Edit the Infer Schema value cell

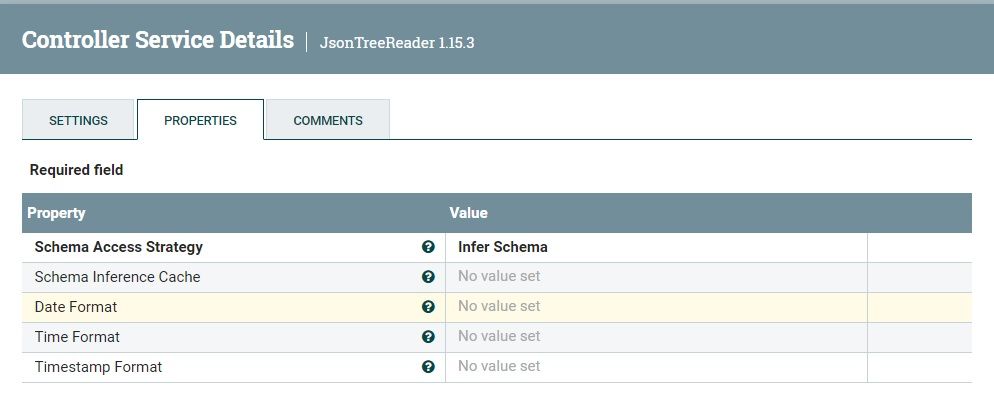pos(656,247)
